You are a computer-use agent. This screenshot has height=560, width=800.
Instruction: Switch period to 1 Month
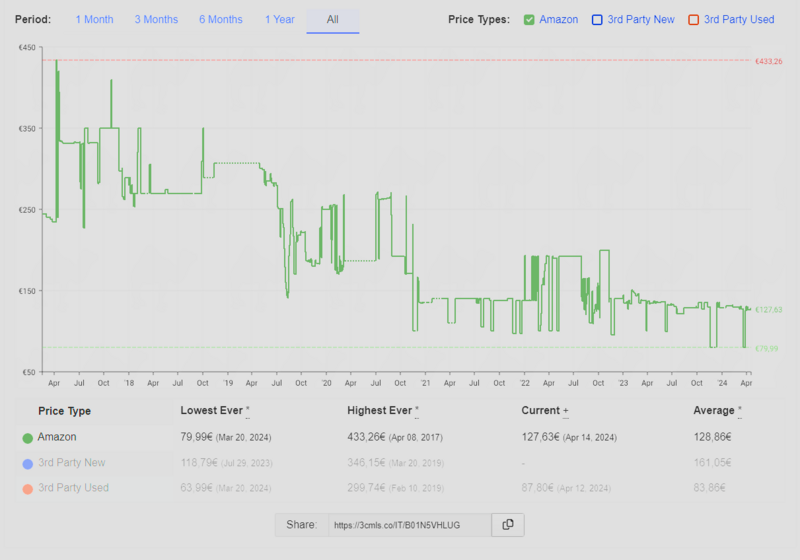tap(94, 19)
